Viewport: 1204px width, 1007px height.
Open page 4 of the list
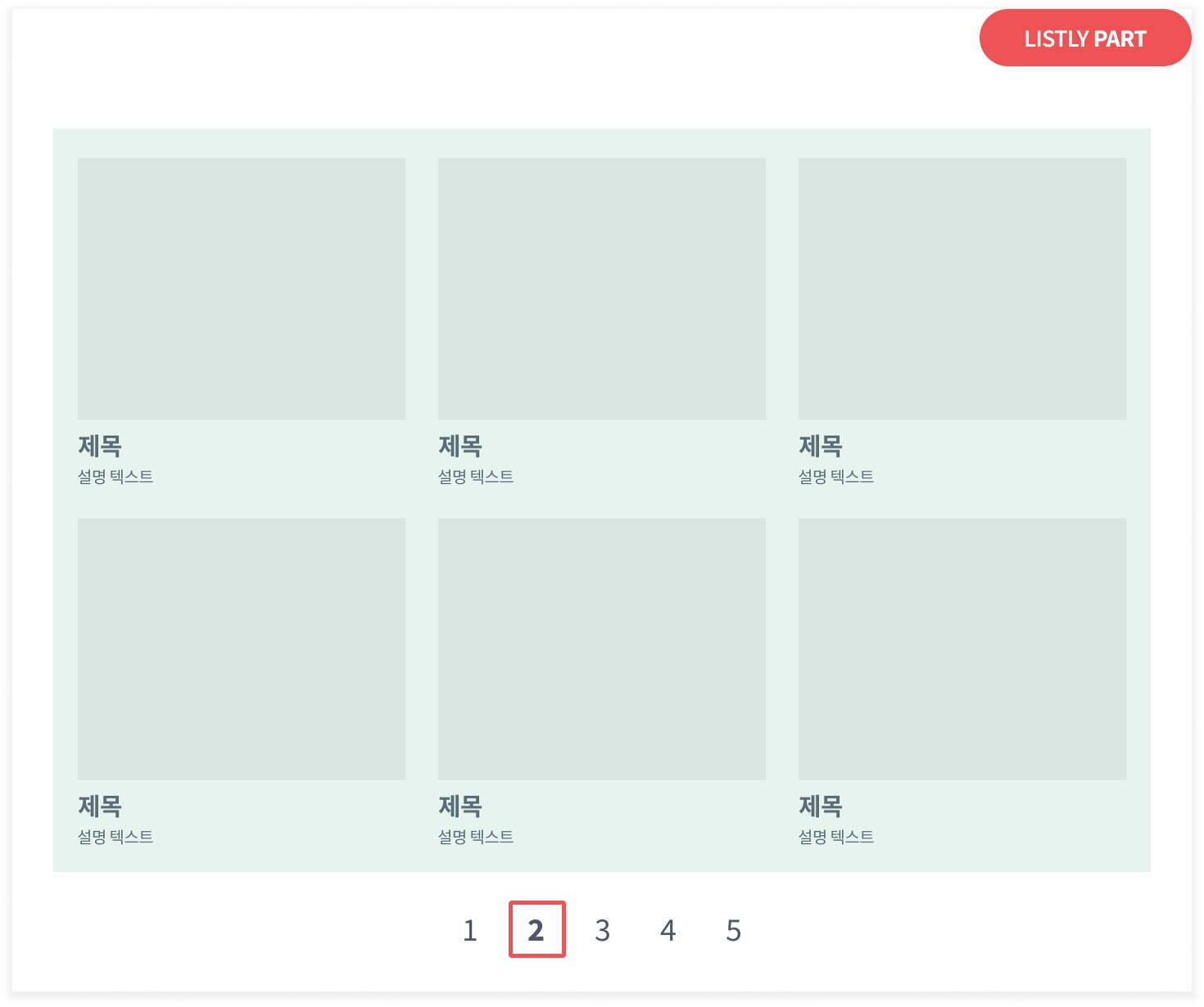pyautogui.click(x=668, y=930)
